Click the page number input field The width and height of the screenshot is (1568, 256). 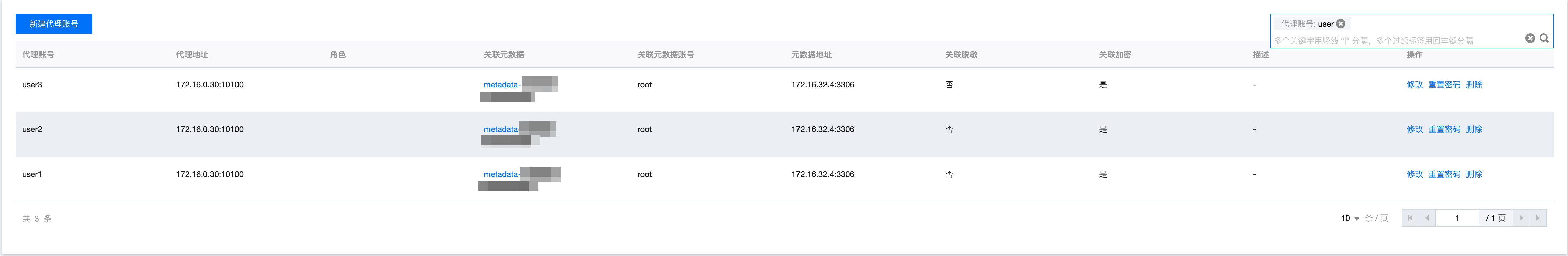1457,218
